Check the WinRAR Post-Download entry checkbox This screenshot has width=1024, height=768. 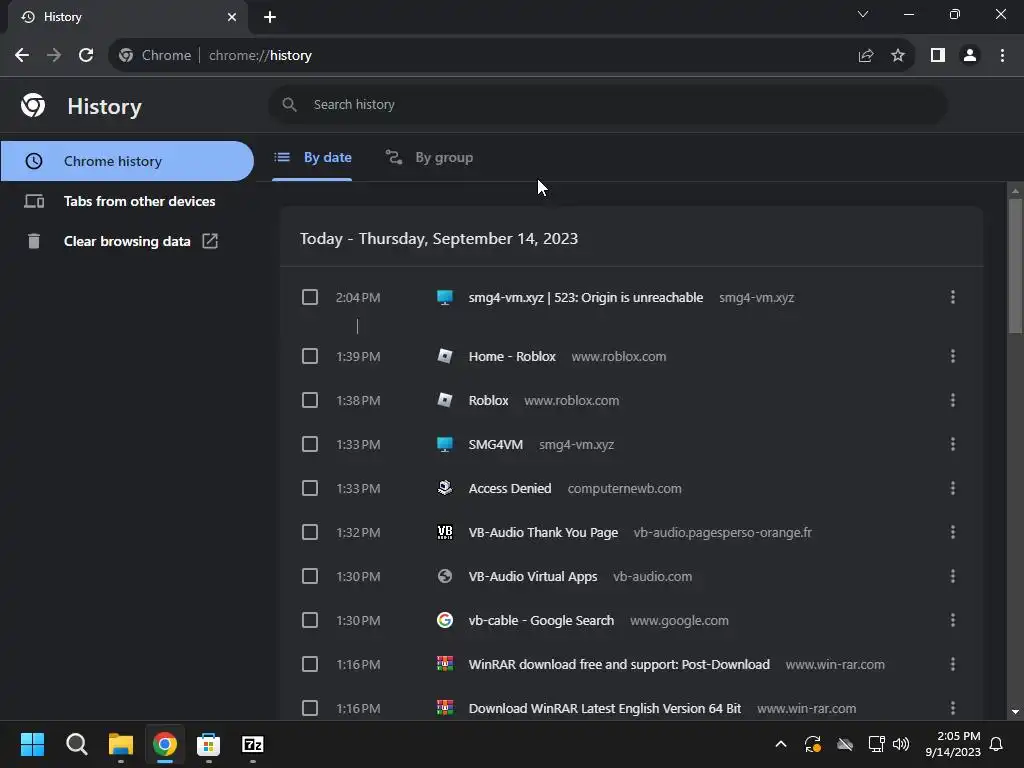pos(310,664)
